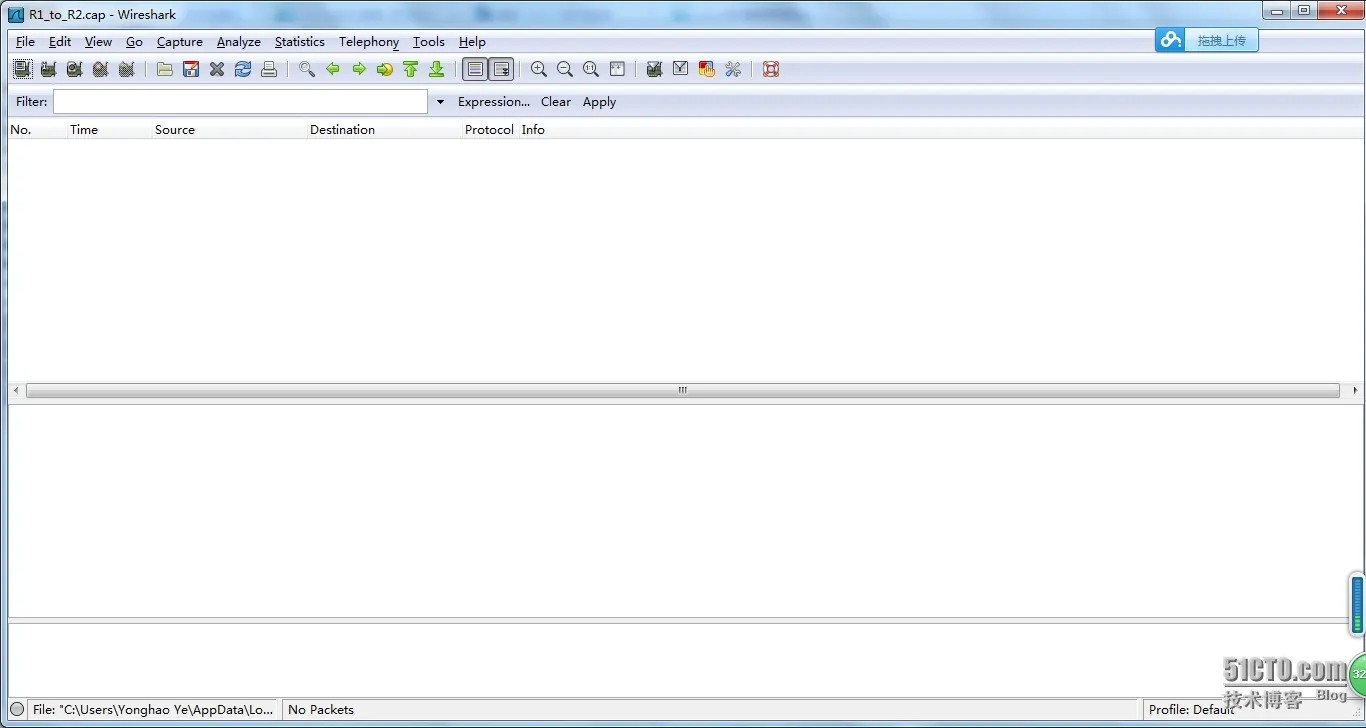Click the scrollbar left arrow
This screenshot has width=1366, height=728.
click(15, 390)
